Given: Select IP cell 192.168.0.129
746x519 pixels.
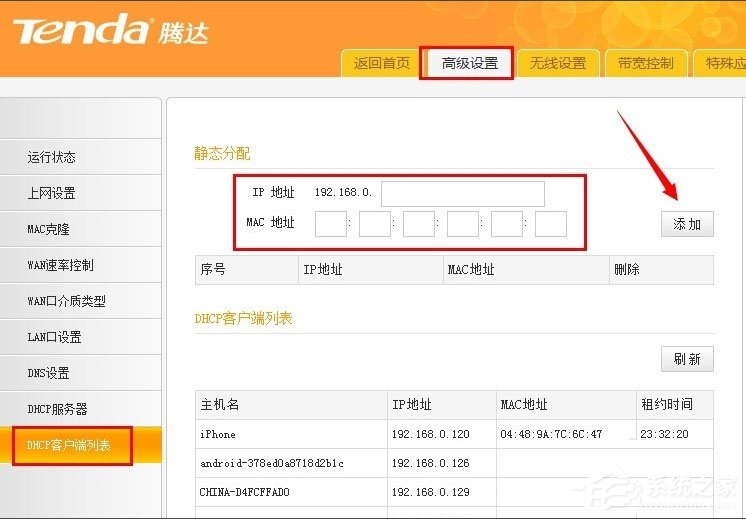Looking at the screenshot, I should pos(442,492).
